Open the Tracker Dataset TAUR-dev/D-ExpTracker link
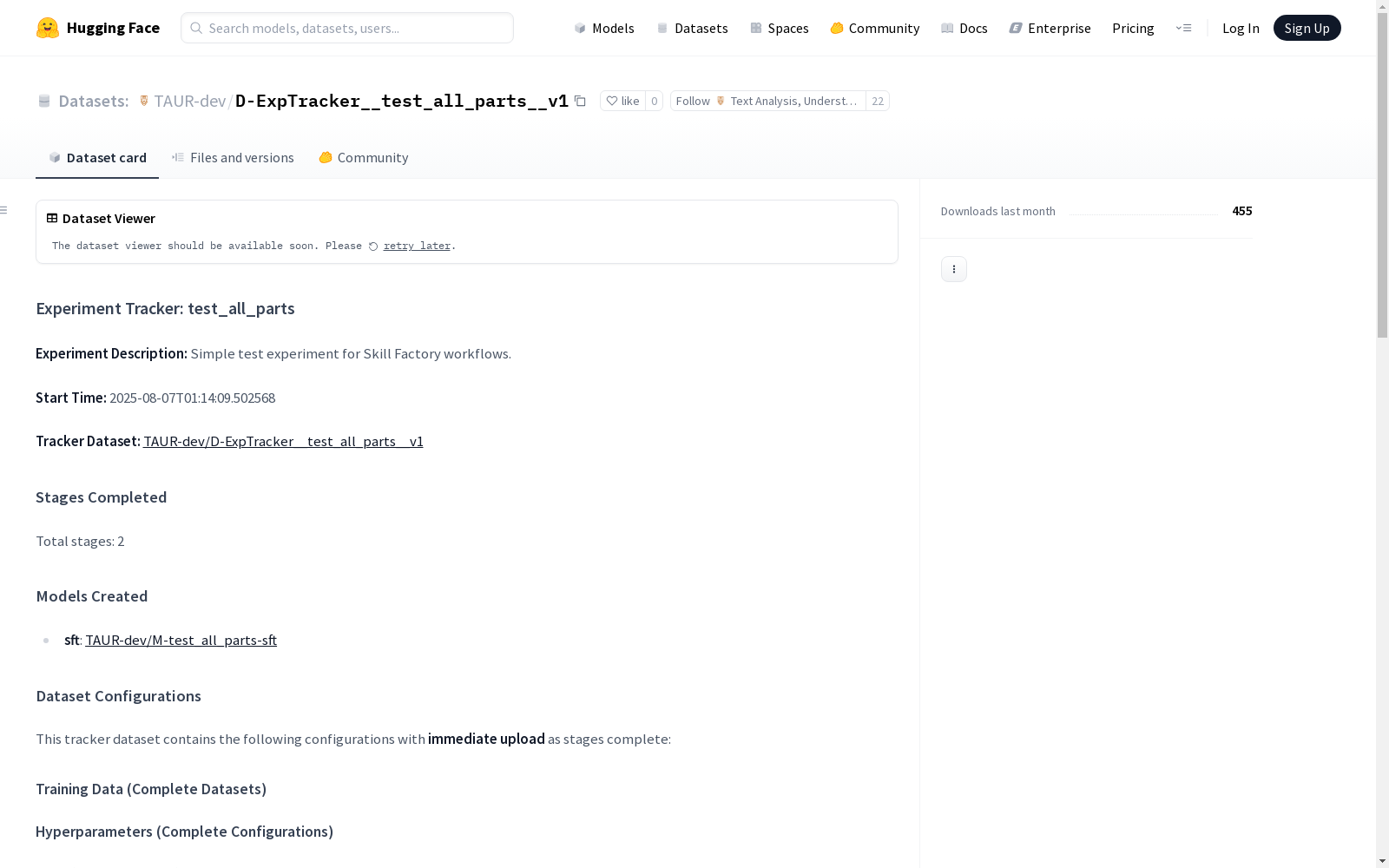The height and width of the screenshot is (868, 1389). point(283,441)
